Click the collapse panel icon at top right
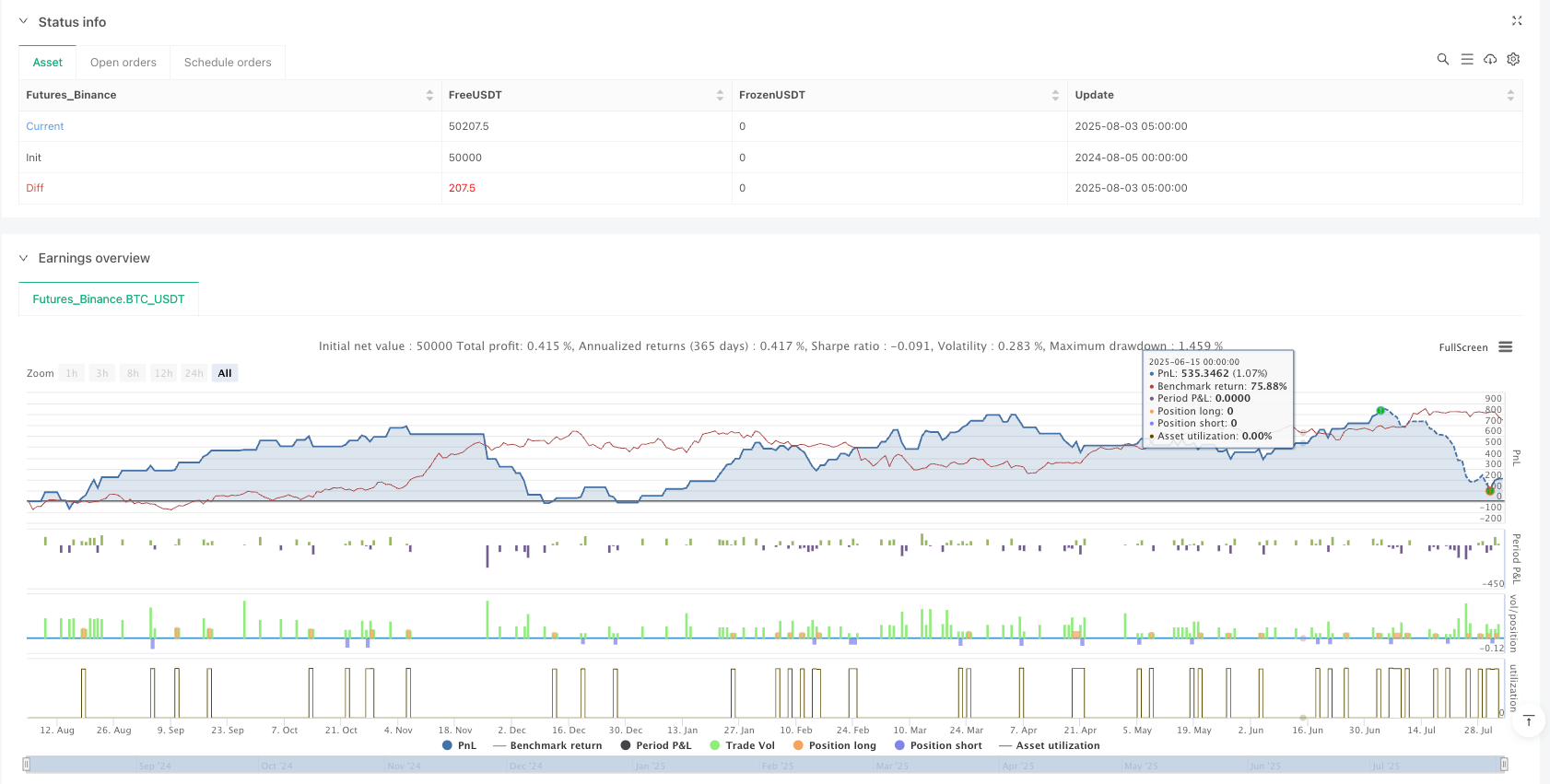 tap(1517, 20)
